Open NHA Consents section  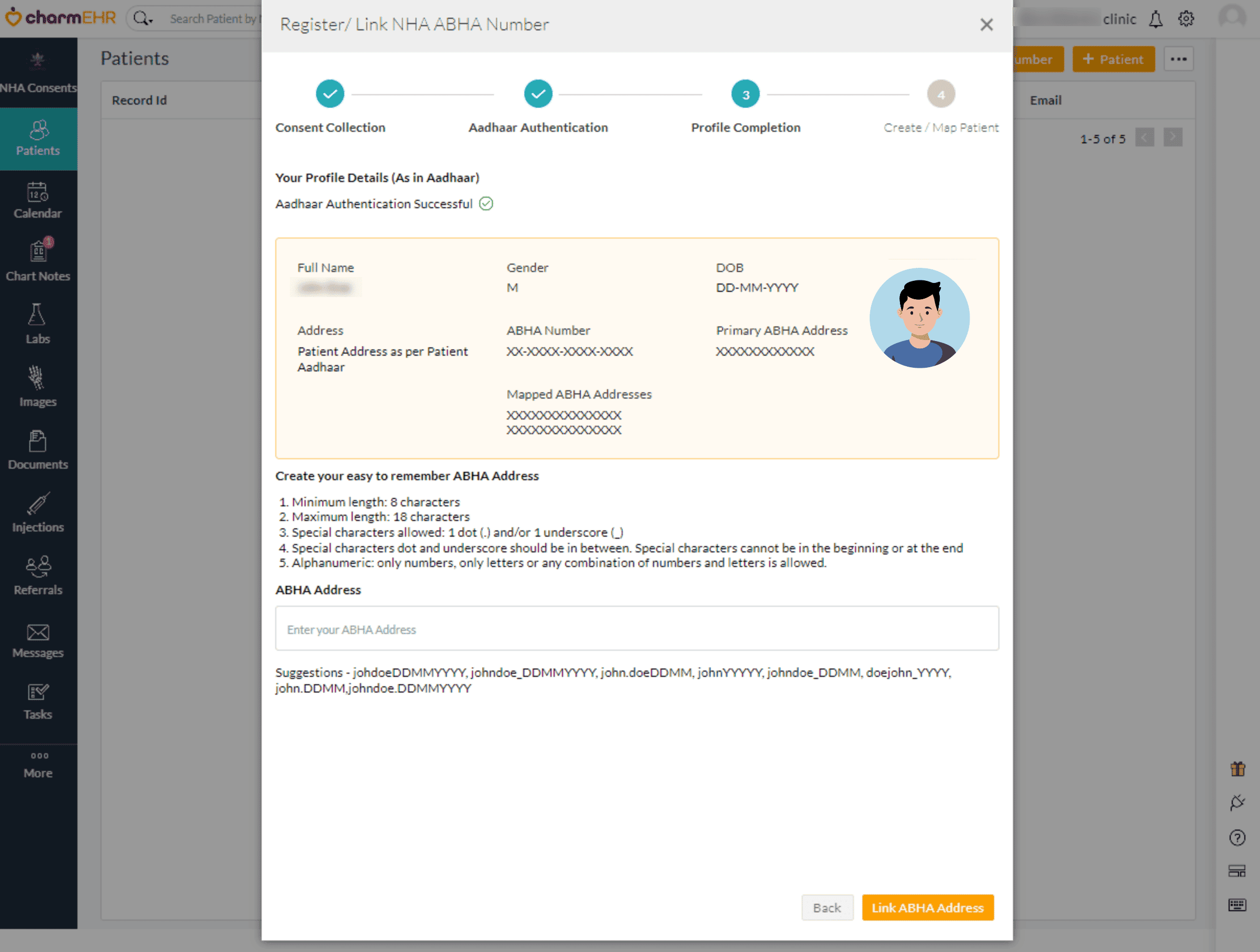(x=38, y=71)
